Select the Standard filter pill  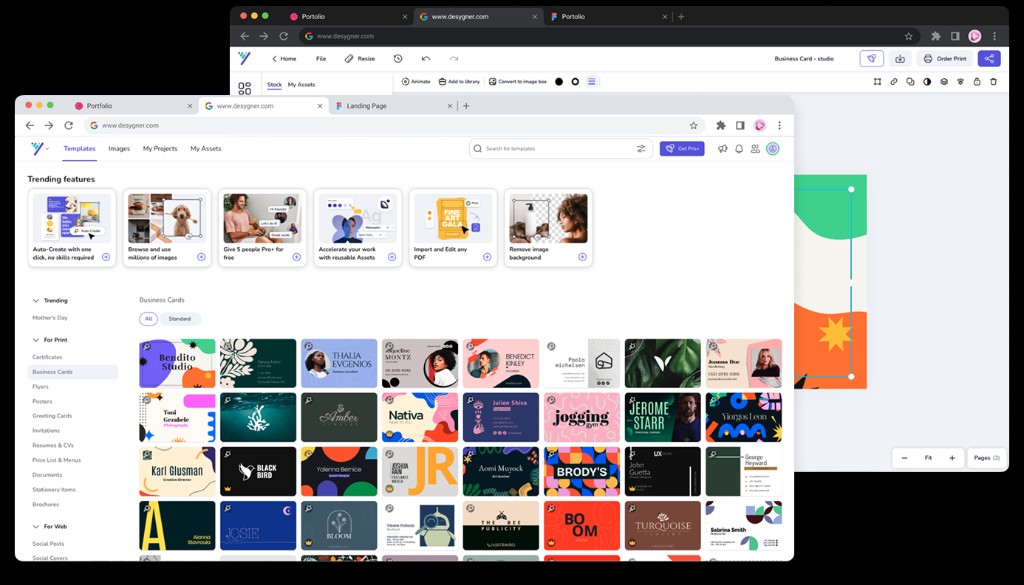point(180,319)
